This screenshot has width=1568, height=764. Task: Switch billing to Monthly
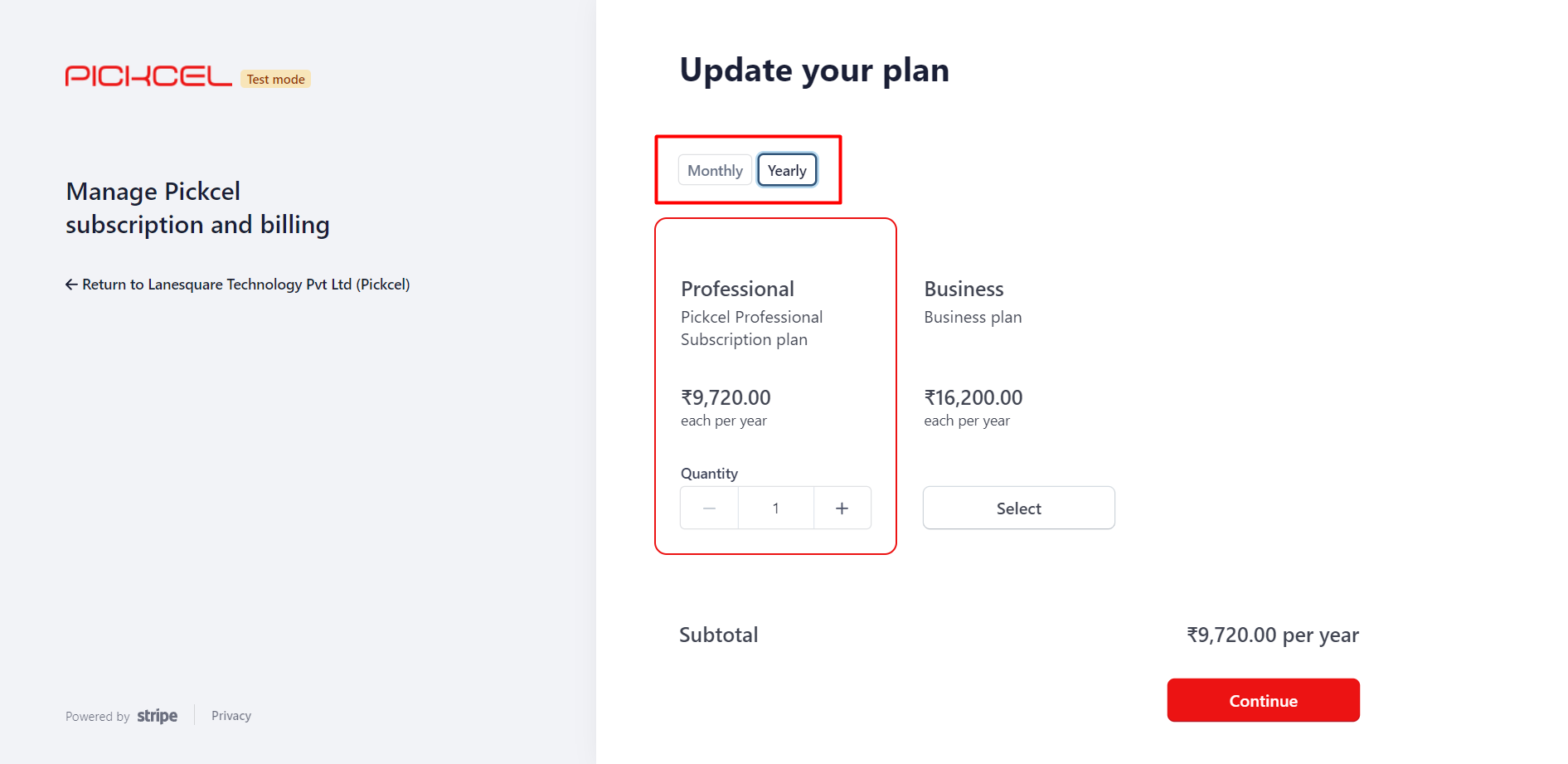(x=715, y=170)
